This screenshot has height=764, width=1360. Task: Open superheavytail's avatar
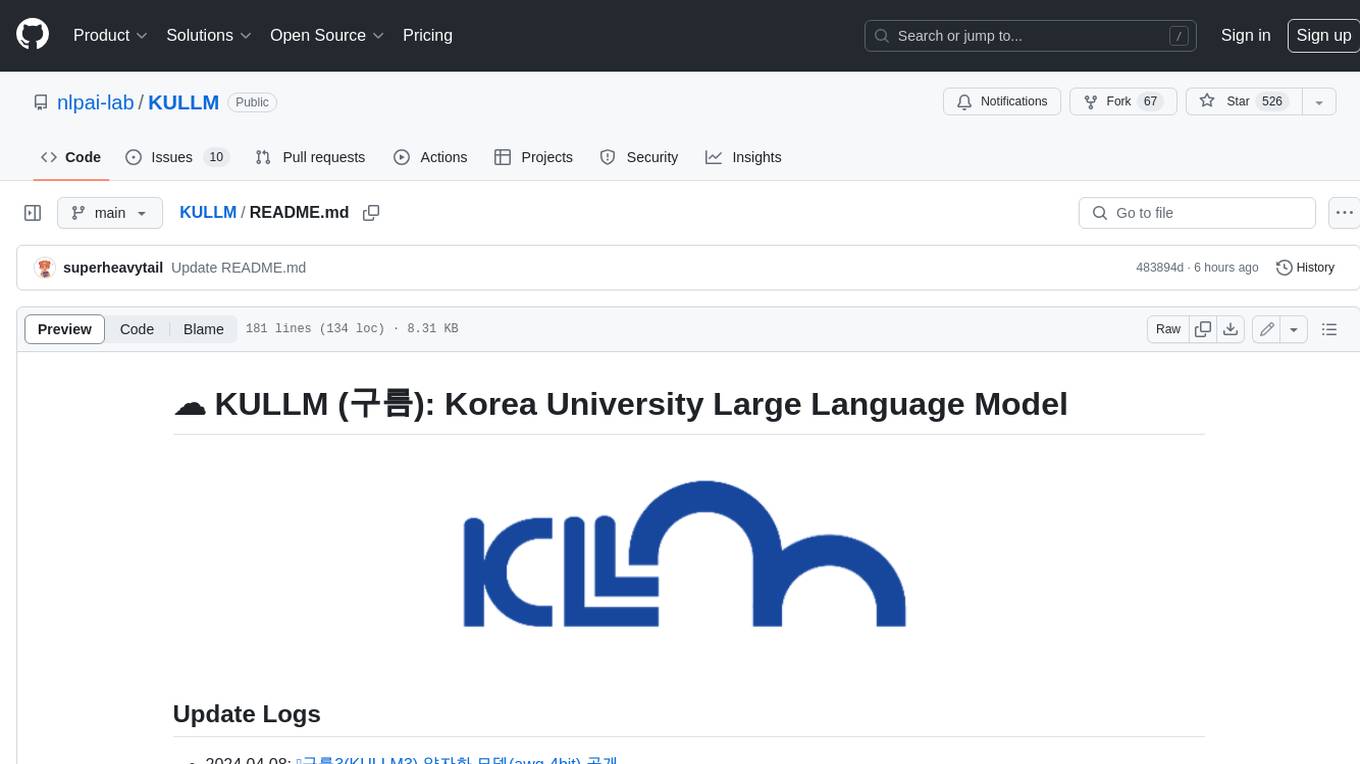tap(44, 268)
